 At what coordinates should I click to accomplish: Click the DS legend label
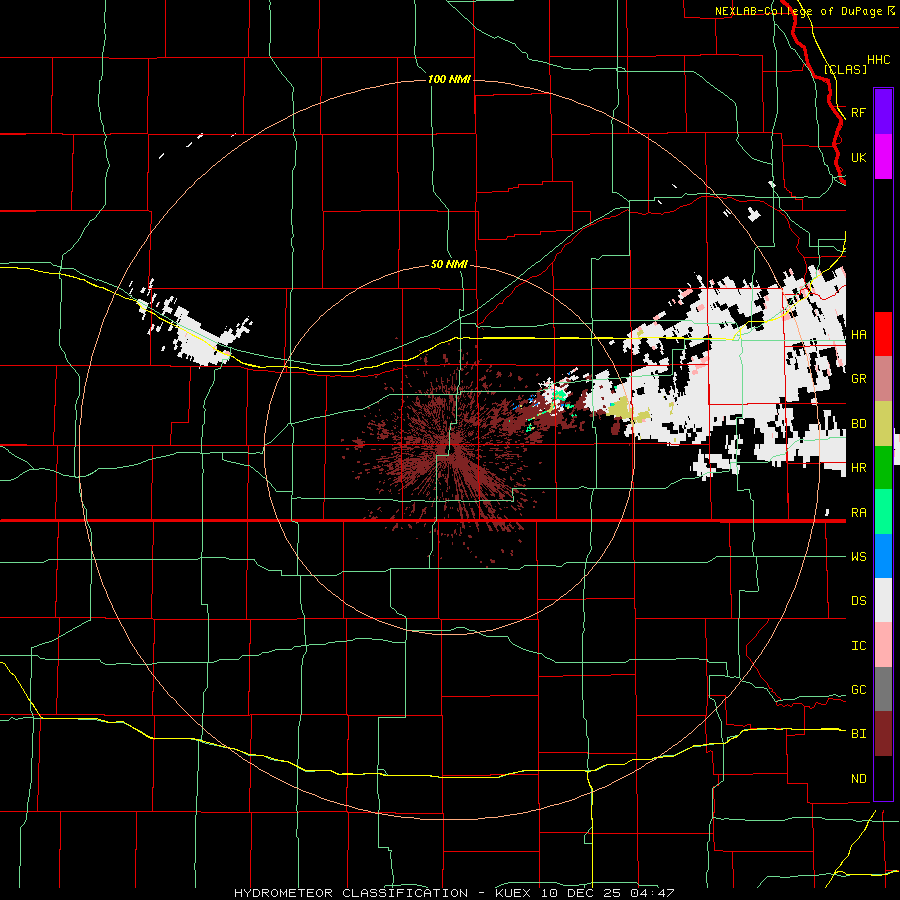coord(859,601)
